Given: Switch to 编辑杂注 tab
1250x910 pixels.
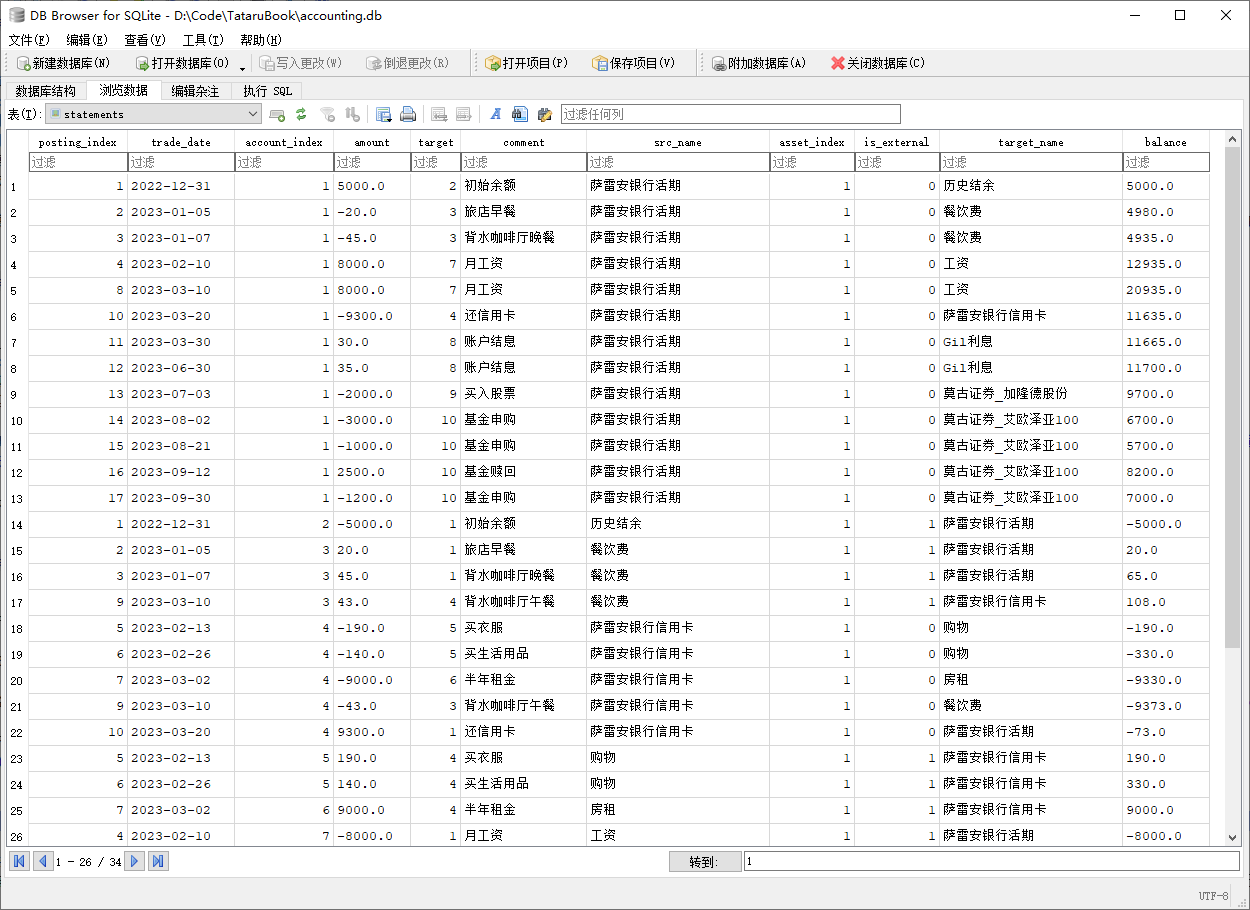Looking at the screenshot, I should pyautogui.click(x=195, y=91).
